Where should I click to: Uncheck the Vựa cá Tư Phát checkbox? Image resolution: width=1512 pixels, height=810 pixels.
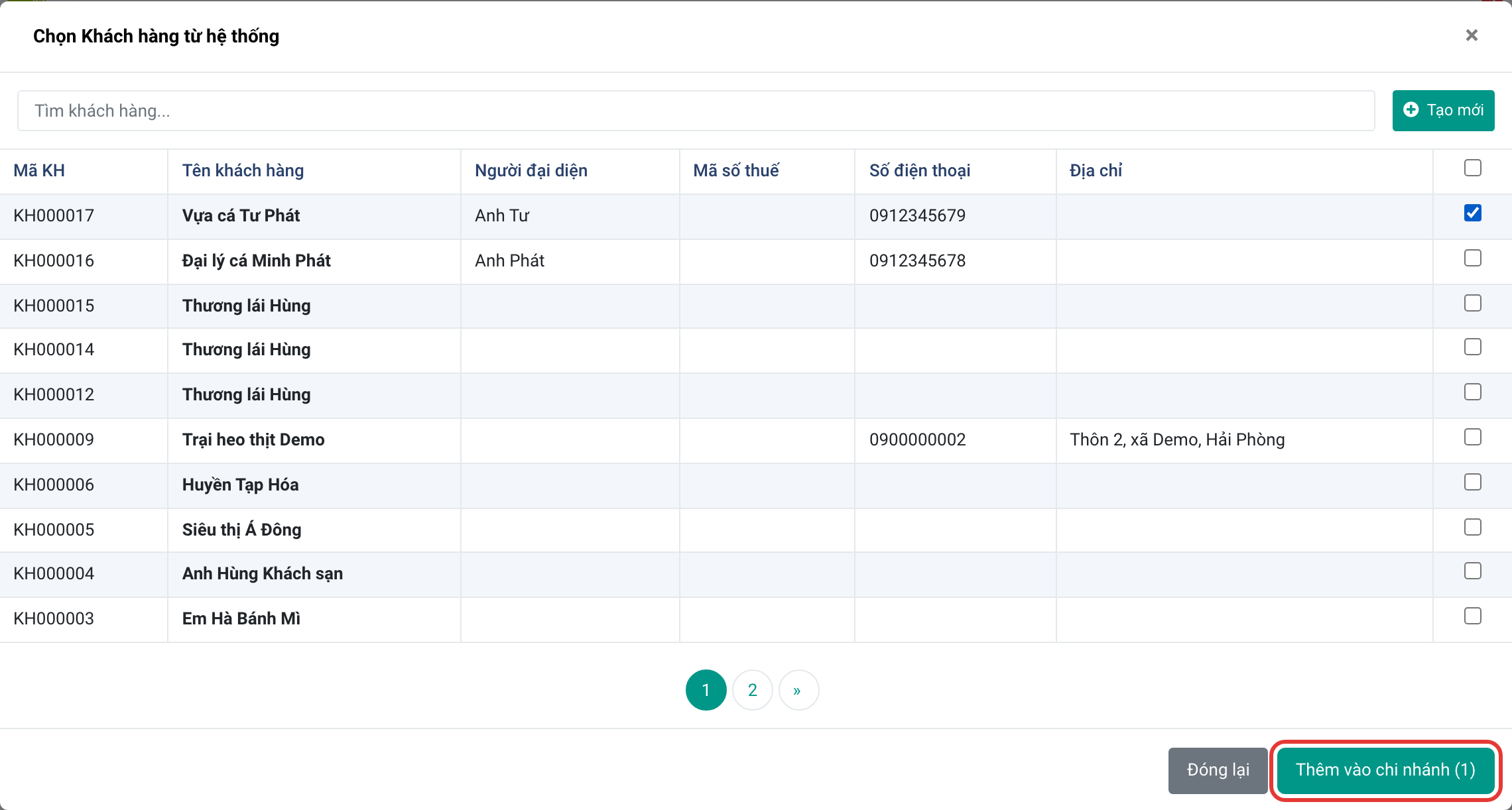[x=1472, y=213]
